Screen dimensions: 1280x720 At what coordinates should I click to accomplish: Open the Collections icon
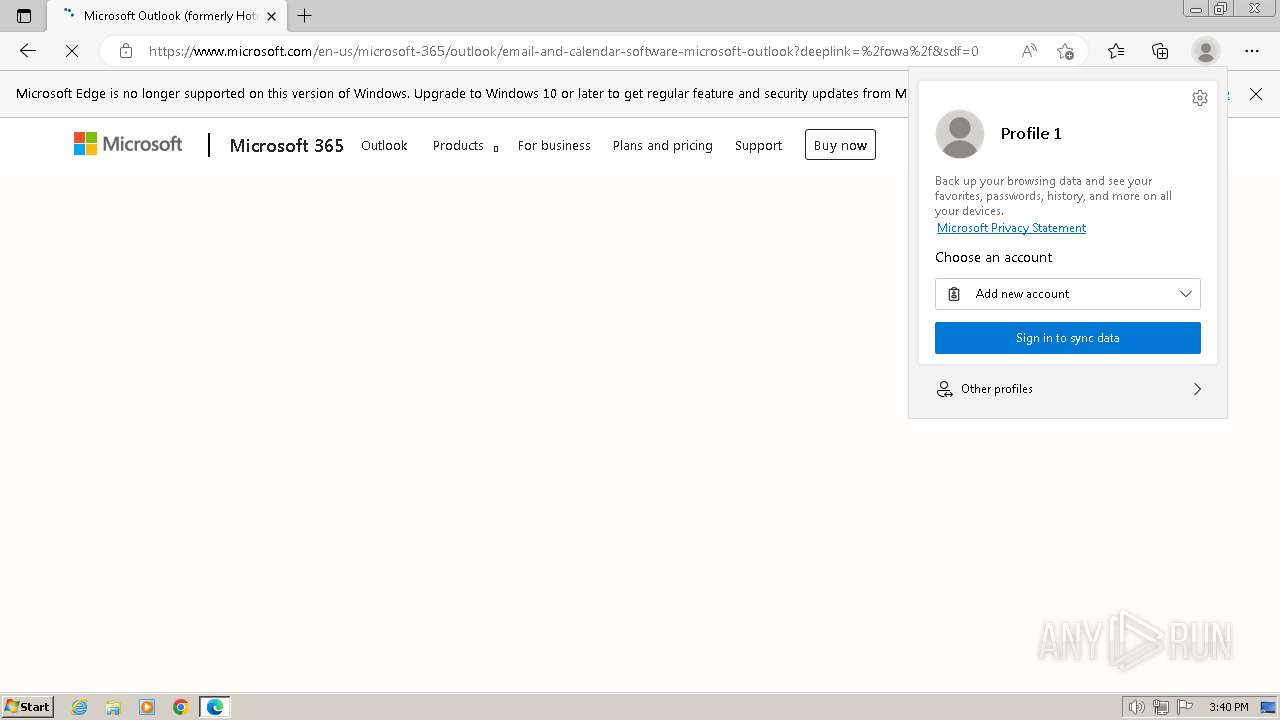tap(1160, 51)
